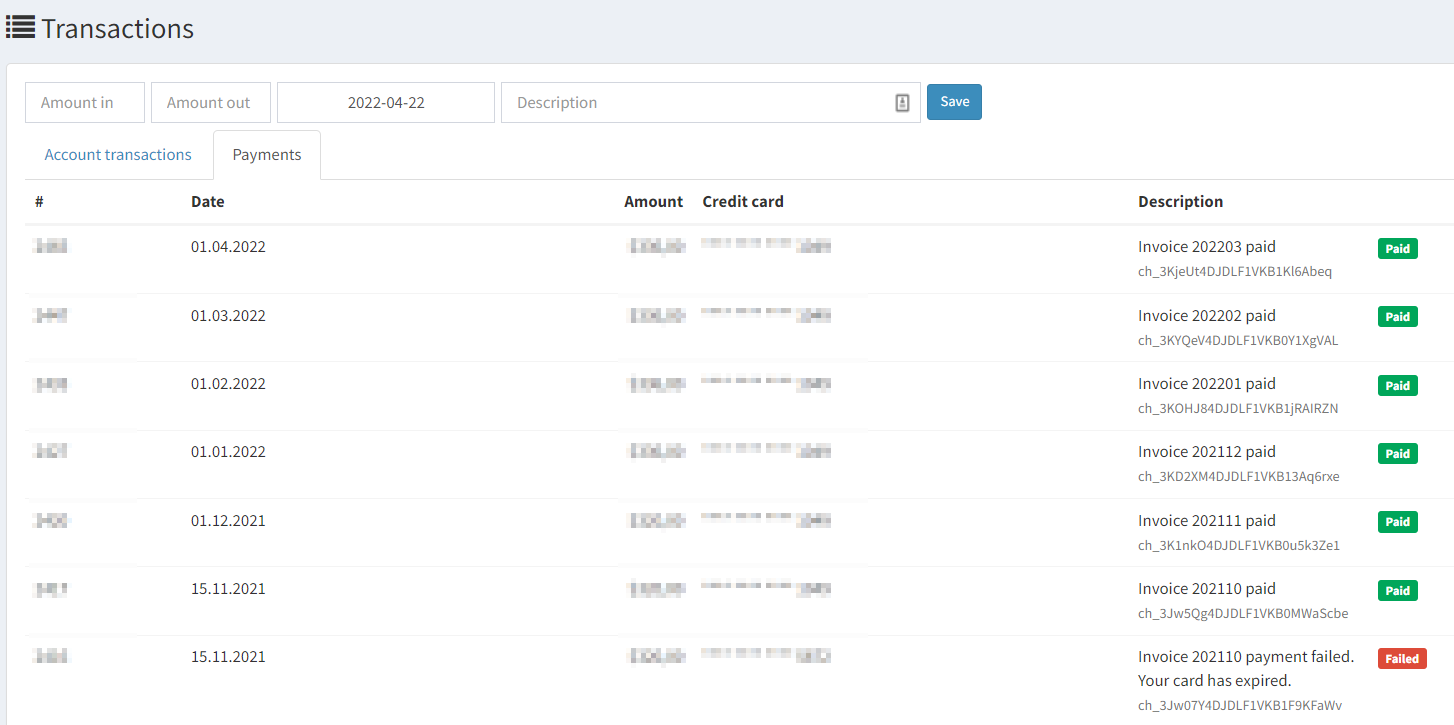Image resolution: width=1454 pixels, height=725 pixels.
Task: Click the Date column header
Action: click(x=208, y=202)
